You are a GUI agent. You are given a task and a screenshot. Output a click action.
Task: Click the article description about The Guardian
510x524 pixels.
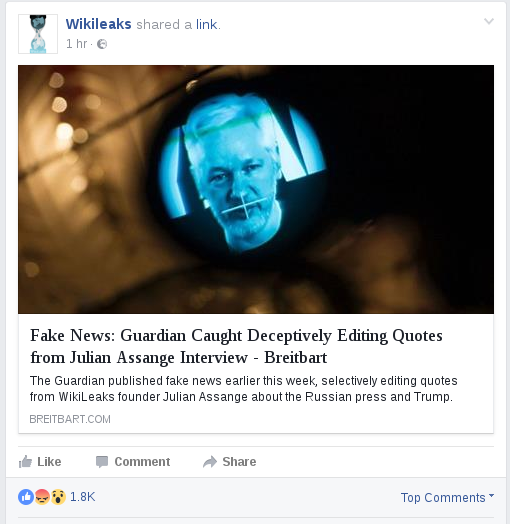point(244,389)
